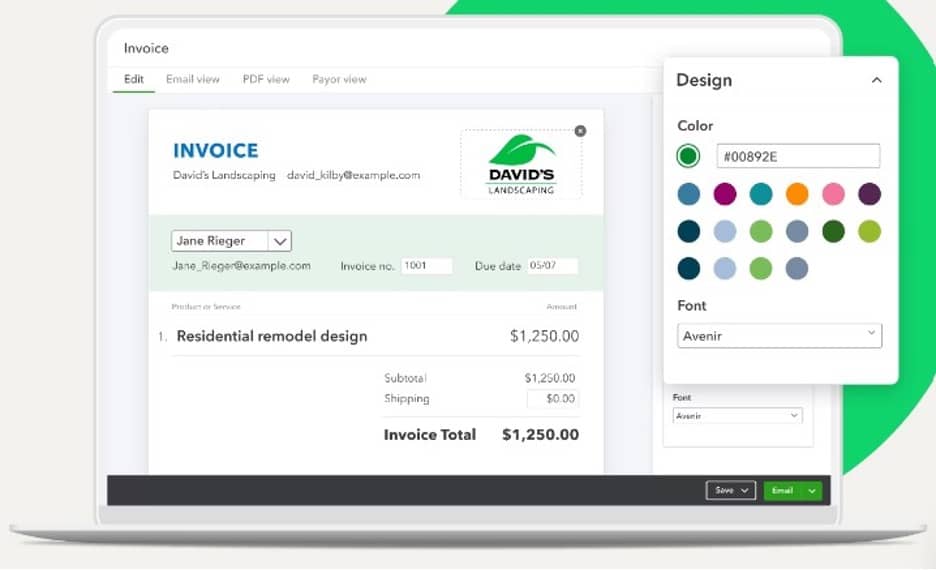Viewport: 936px width, 570px height.
Task: Choose the pink color swatch
Action: tap(833, 194)
